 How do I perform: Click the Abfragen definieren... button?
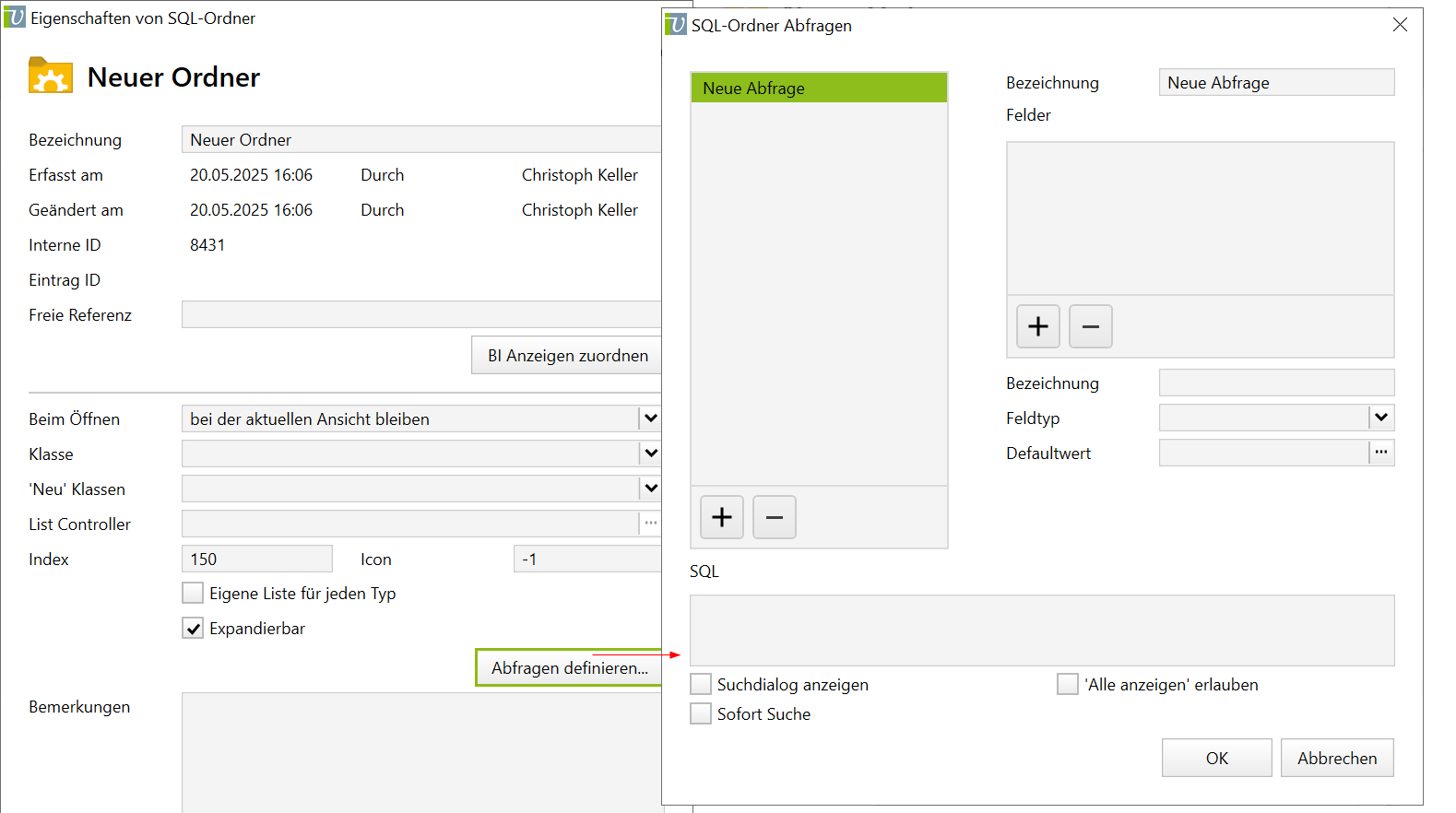(x=569, y=667)
